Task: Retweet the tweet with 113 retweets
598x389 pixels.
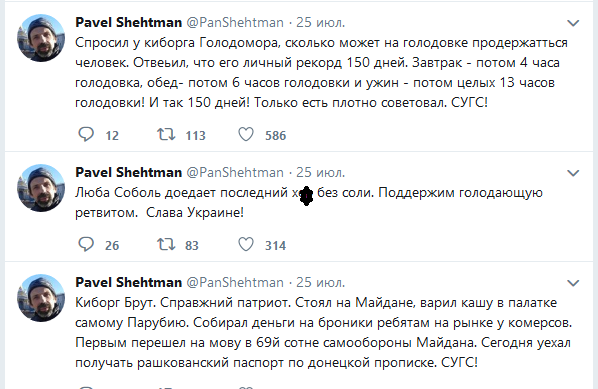Action: pyautogui.click(x=166, y=135)
